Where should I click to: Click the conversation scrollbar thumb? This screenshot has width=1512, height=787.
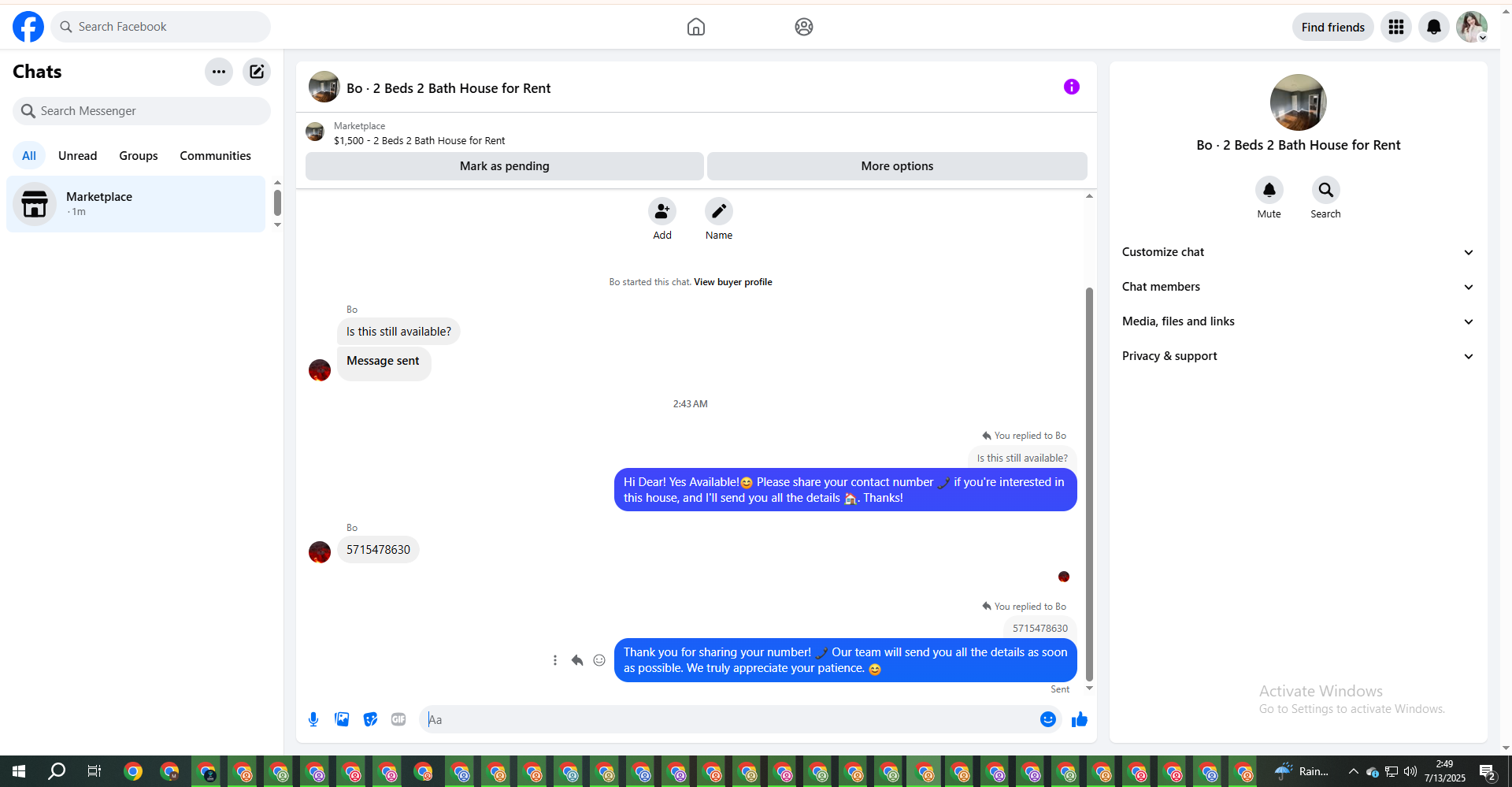[1089, 484]
